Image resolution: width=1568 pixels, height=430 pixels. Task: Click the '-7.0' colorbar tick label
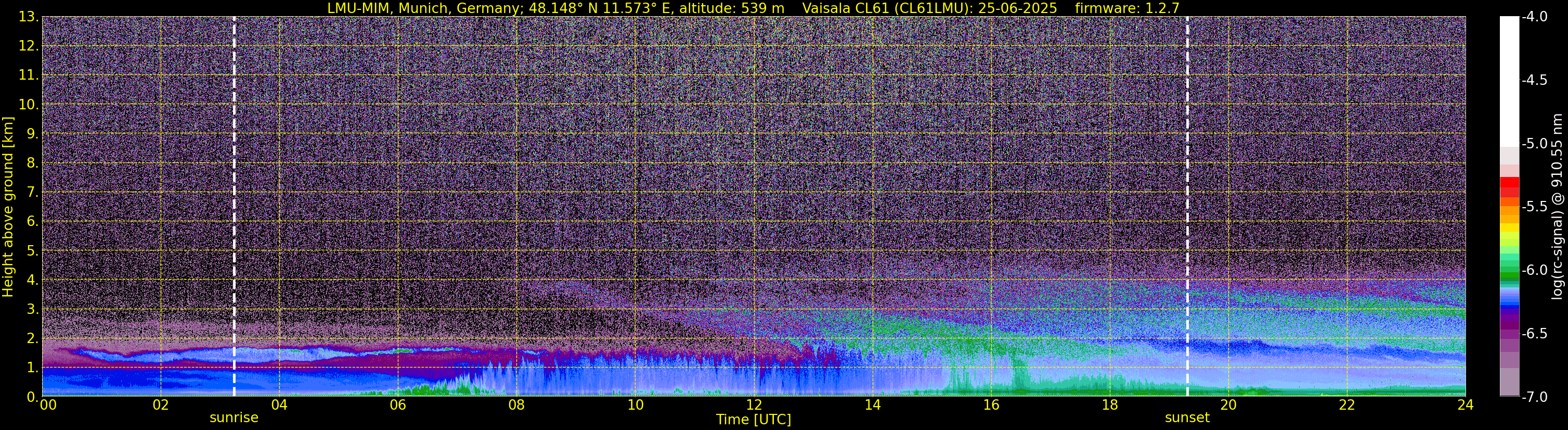click(x=1535, y=397)
